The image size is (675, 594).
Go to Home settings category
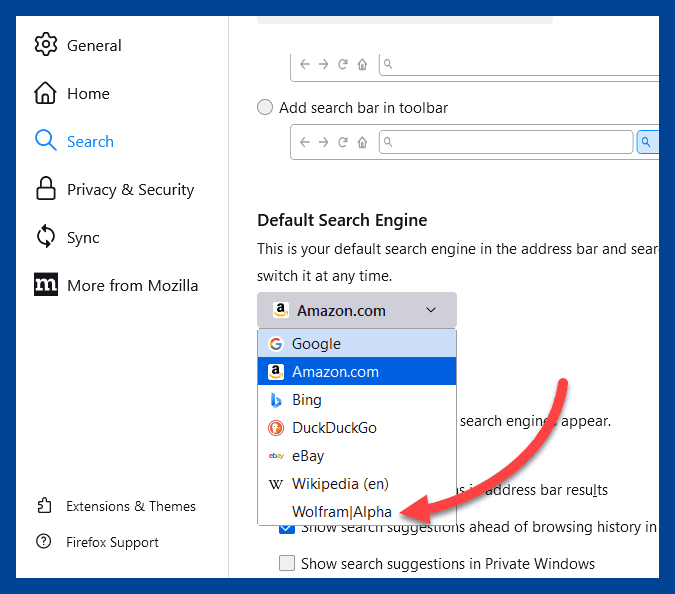[x=72, y=93]
